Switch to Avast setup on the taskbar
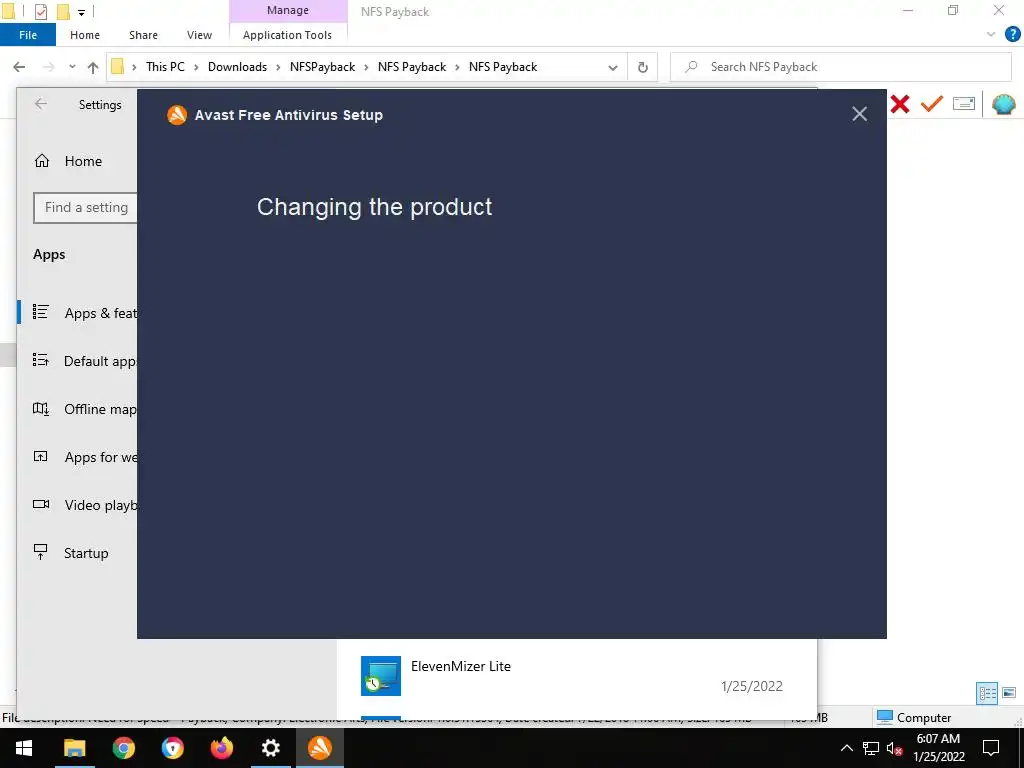The height and width of the screenshot is (768, 1024). coord(319,748)
